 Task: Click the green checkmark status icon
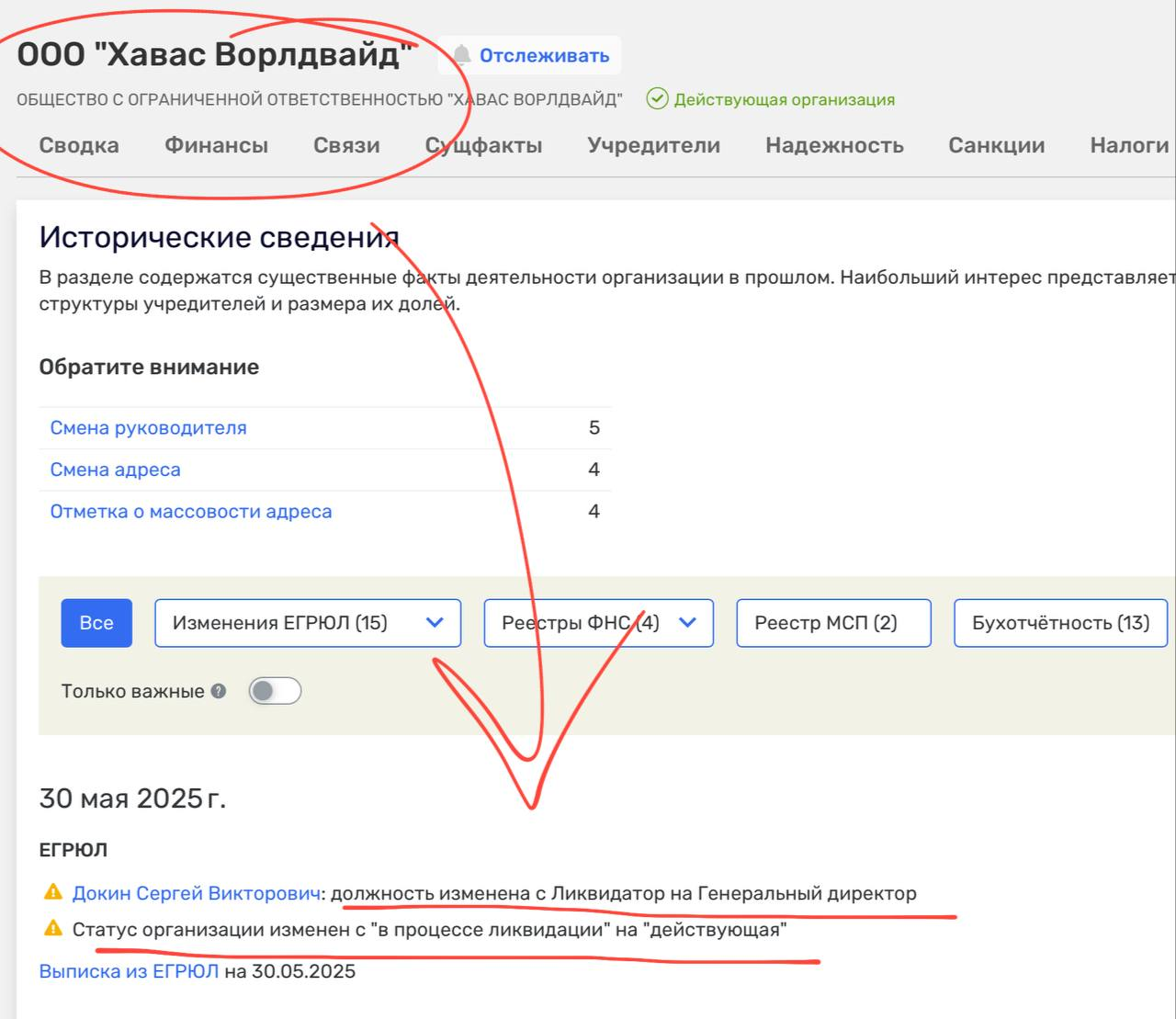(657, 99)
